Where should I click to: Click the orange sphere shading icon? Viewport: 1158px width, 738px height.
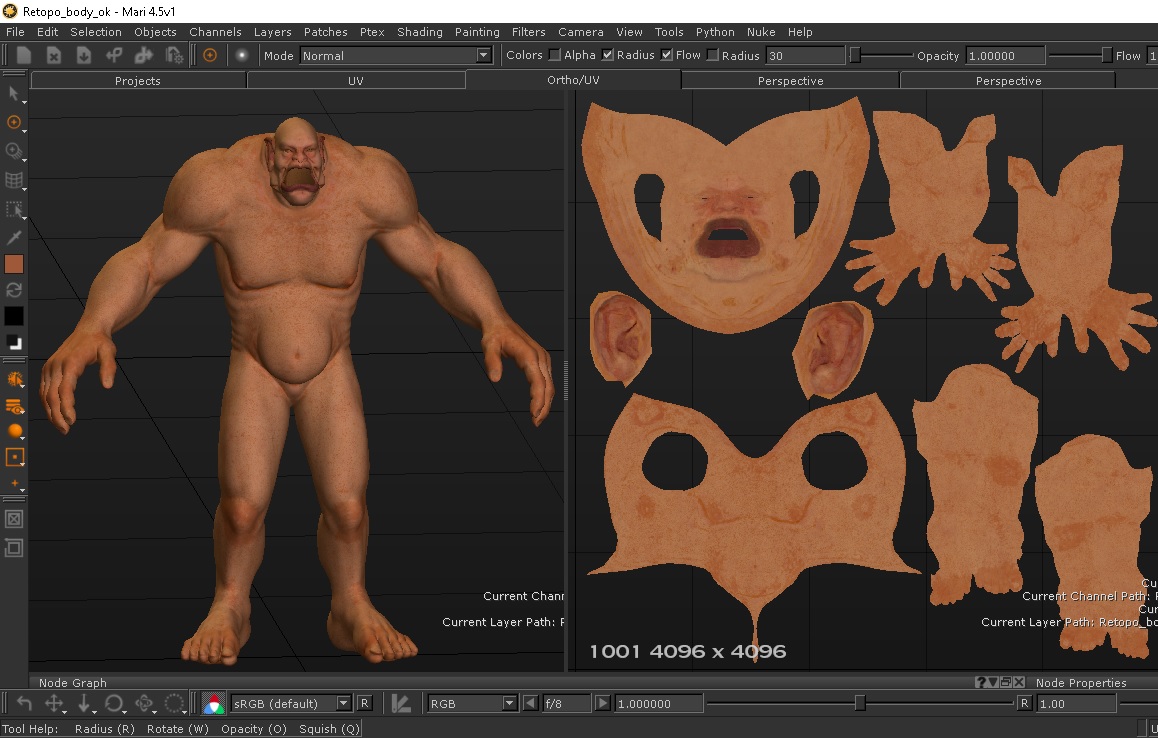coord(15,431)
